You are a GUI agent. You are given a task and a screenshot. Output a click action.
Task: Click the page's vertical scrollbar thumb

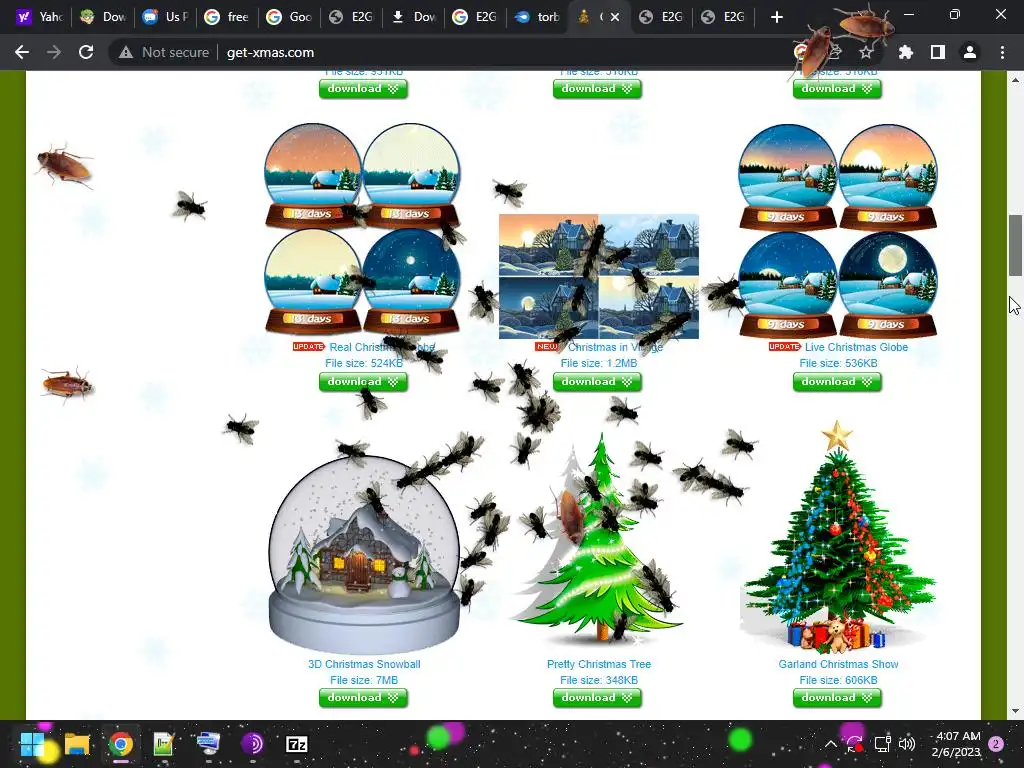coord(1015,245)
